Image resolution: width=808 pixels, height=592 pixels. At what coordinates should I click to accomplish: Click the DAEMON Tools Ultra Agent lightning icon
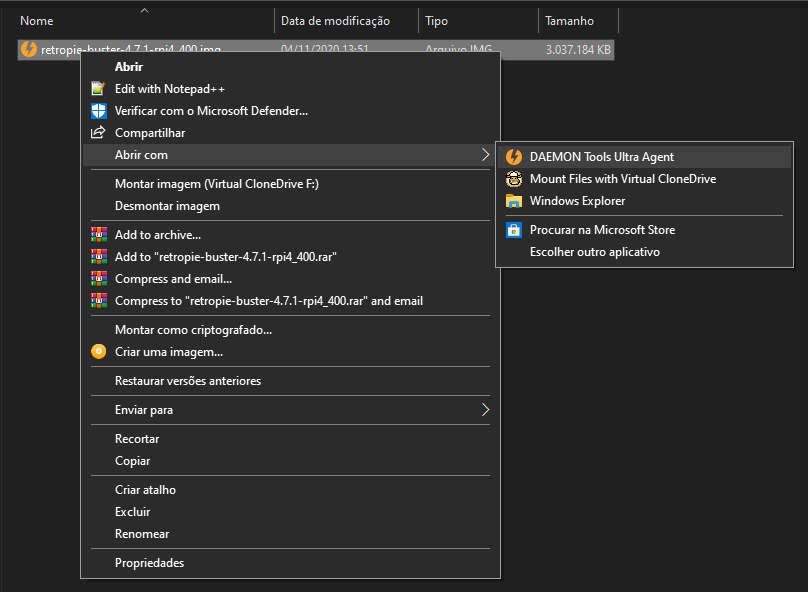[x=514, y=157]
